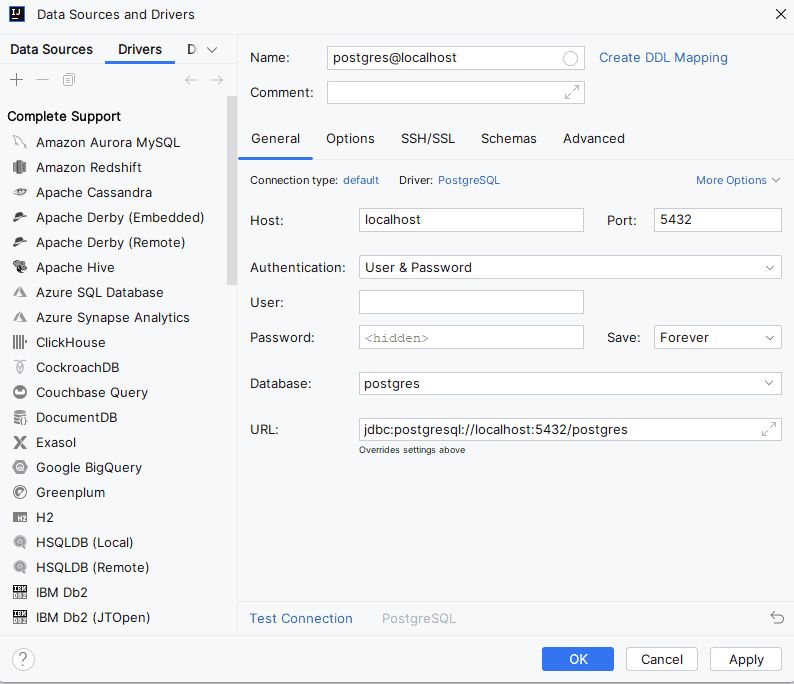Image resolution: width=794 pixels, height=684 pixels.
Task: Confirm with the OK button
Action: point(578,659)
